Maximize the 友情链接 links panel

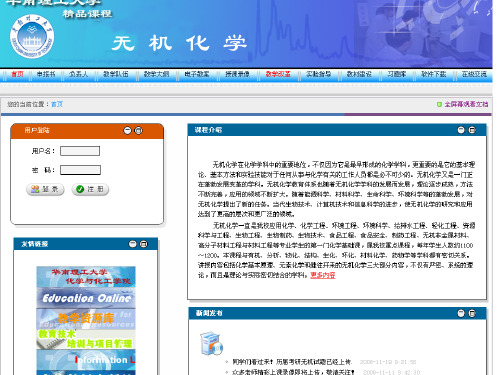click(x=144, y=244)
